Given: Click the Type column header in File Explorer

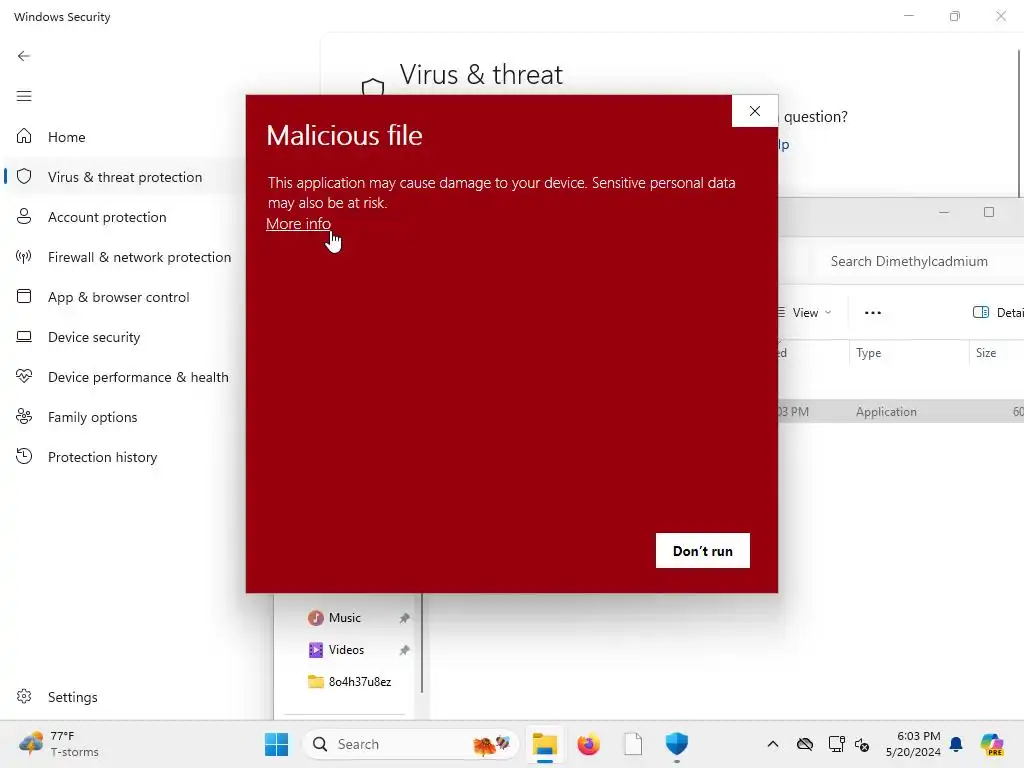Looking at the screenshot, I should [908, 353].
